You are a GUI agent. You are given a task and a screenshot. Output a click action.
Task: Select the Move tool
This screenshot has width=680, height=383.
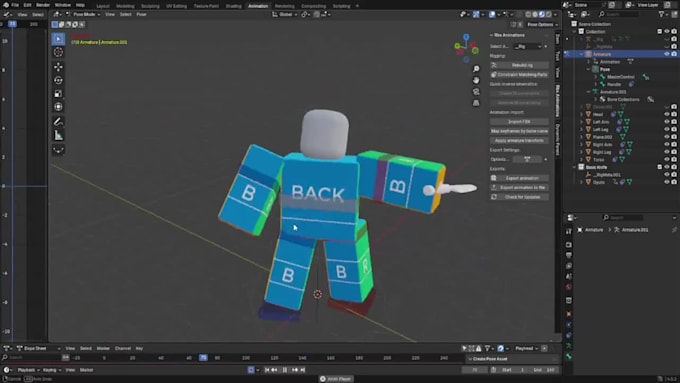tap(58, 67)
